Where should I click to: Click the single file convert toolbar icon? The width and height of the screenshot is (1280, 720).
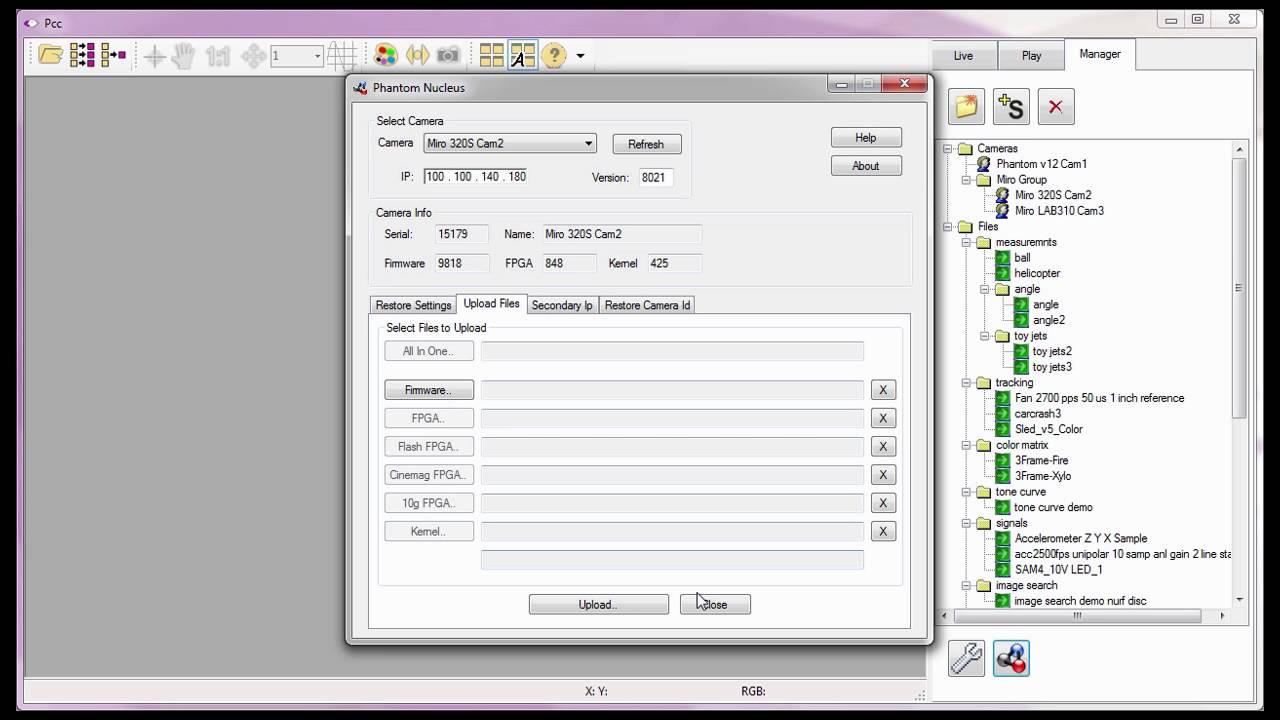click(113, 55)
